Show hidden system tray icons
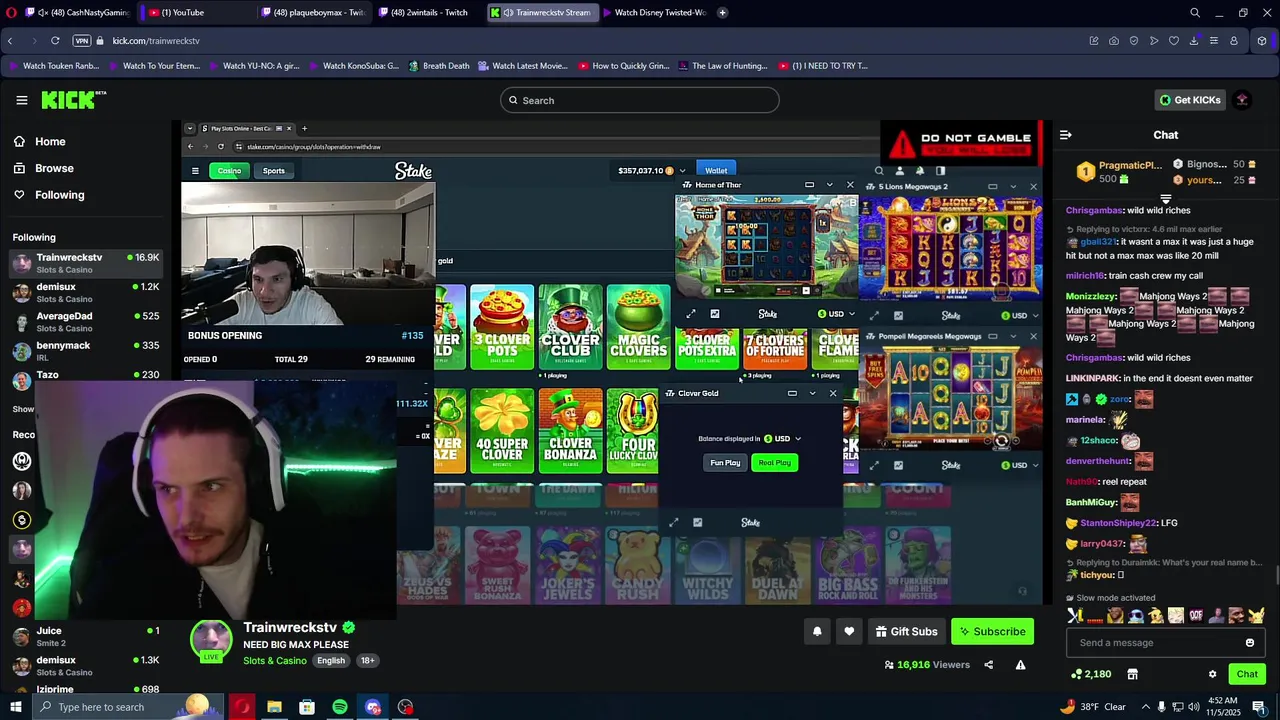 coord(1146,707)
